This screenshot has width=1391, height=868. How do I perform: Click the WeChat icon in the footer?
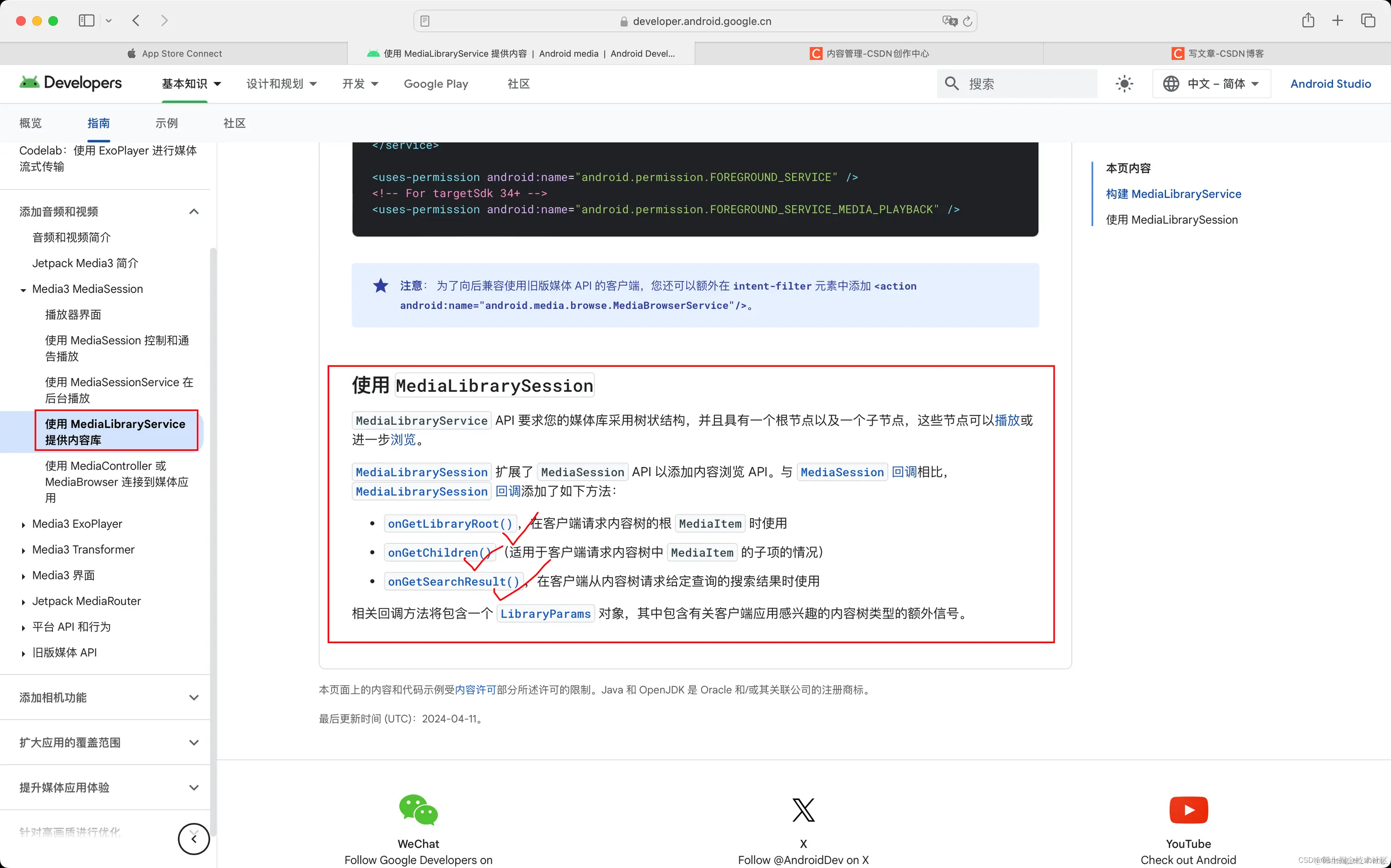point(418,811)
